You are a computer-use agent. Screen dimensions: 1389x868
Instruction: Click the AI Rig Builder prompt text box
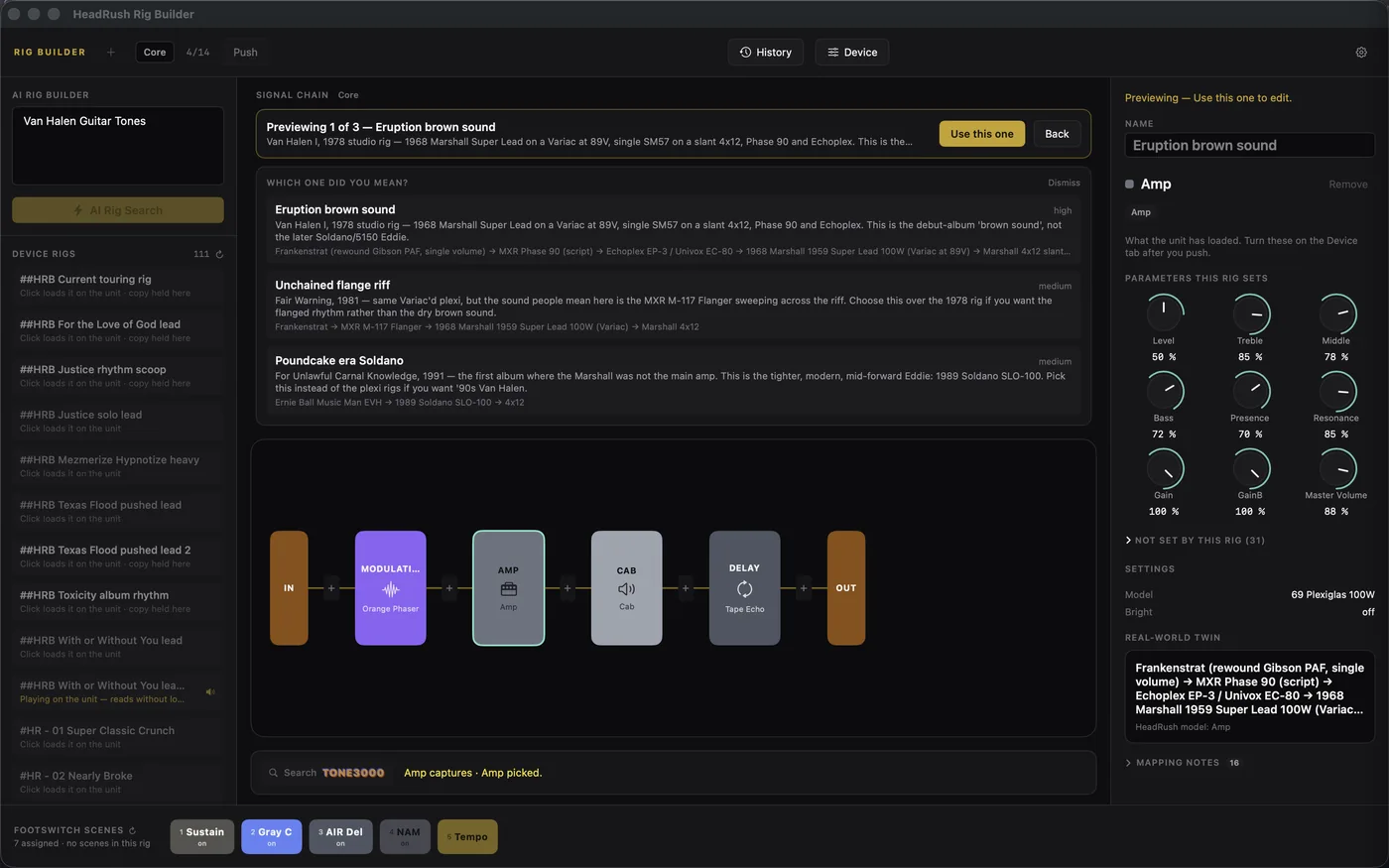tap(118, 146)
